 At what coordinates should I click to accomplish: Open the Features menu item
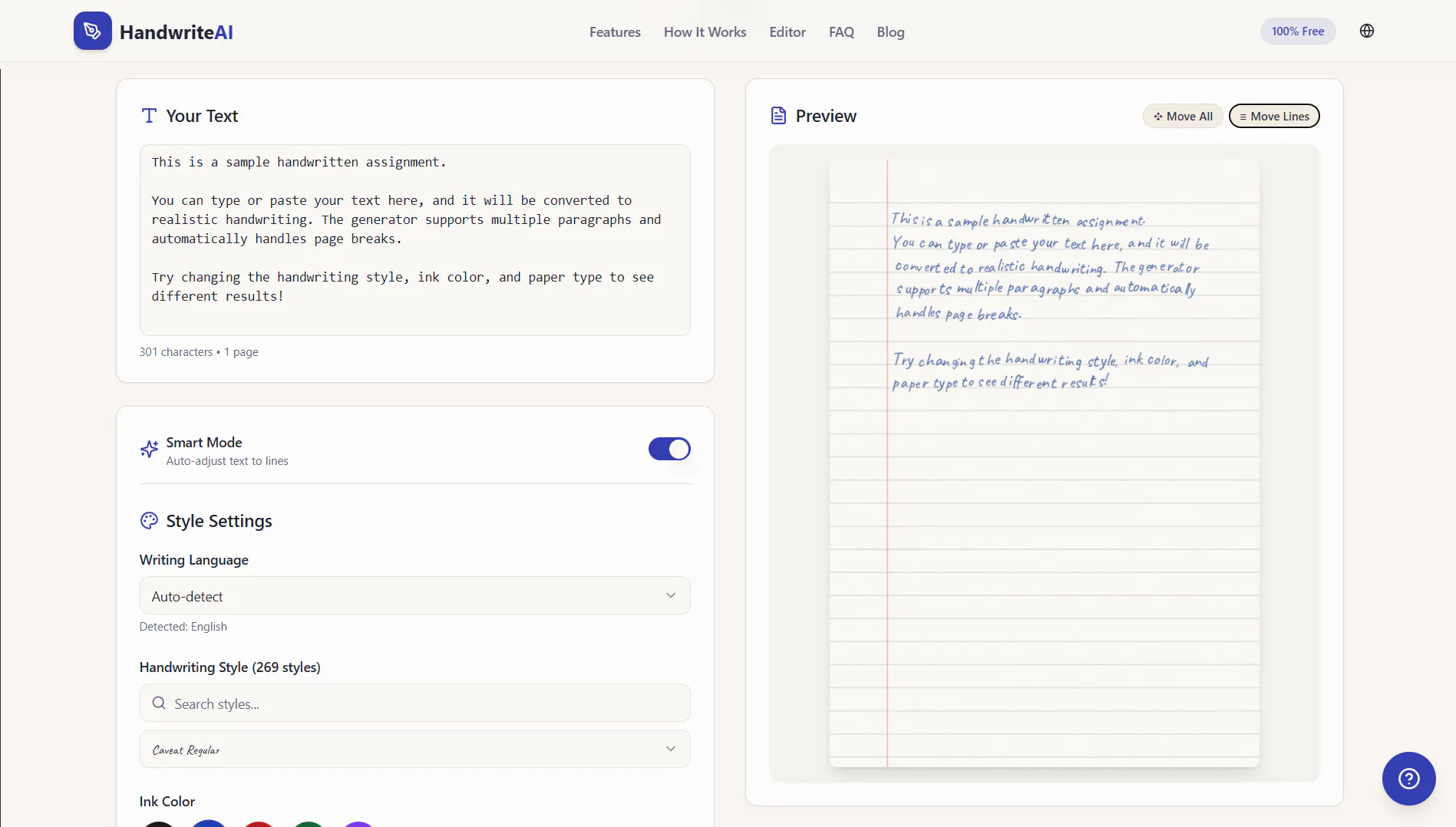pos(615,32)
